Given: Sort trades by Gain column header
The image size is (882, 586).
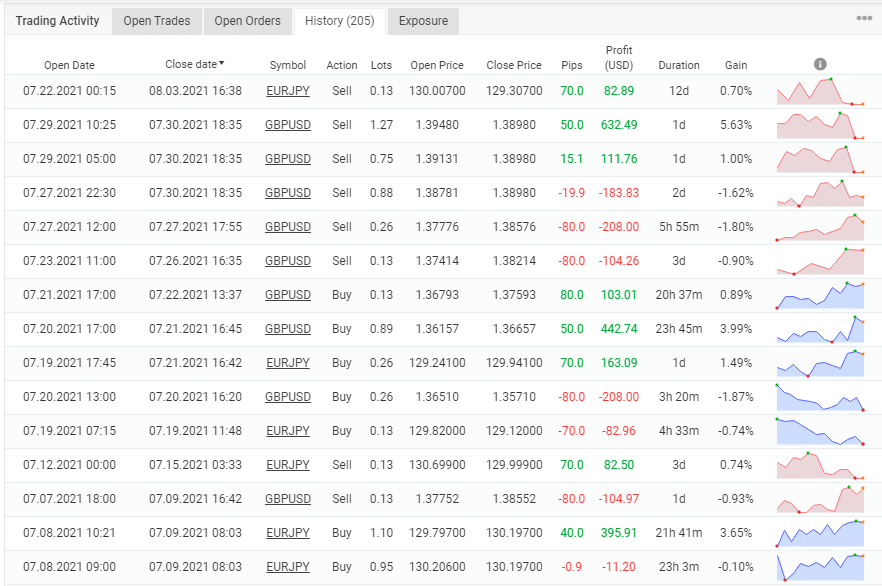Looking at the screenshot, I should (736, 65).
